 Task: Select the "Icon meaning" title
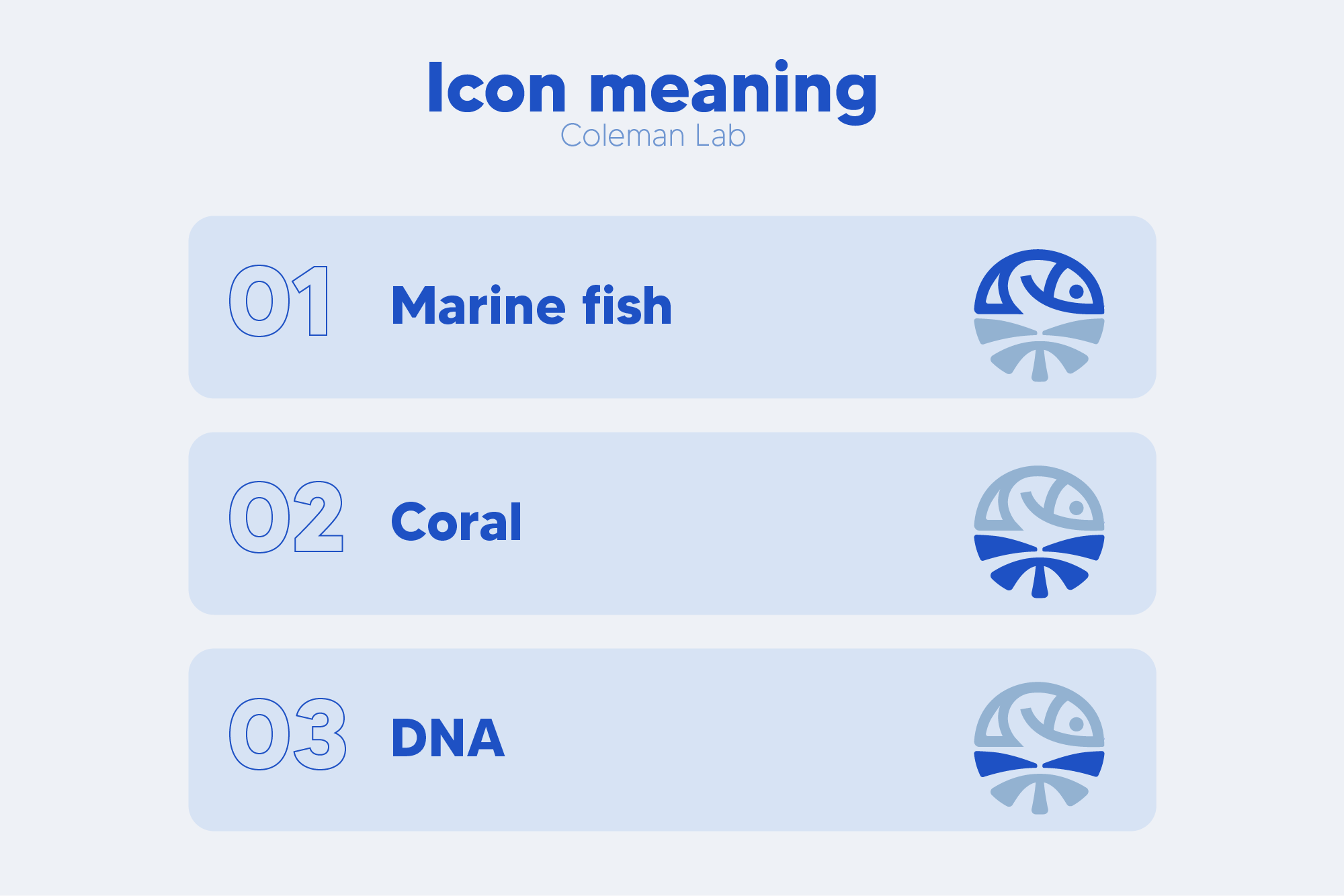(x=652, y=89)
